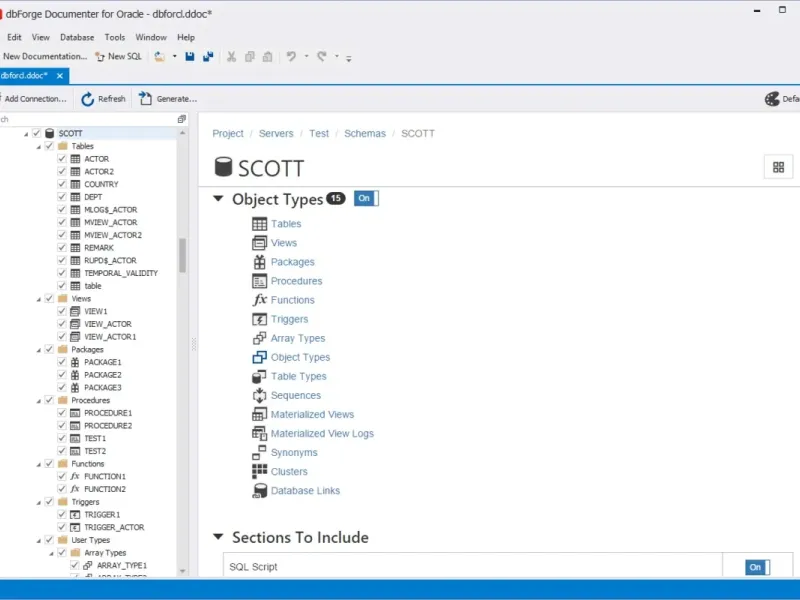Collapse the Array Types folder node

(52, 553)
